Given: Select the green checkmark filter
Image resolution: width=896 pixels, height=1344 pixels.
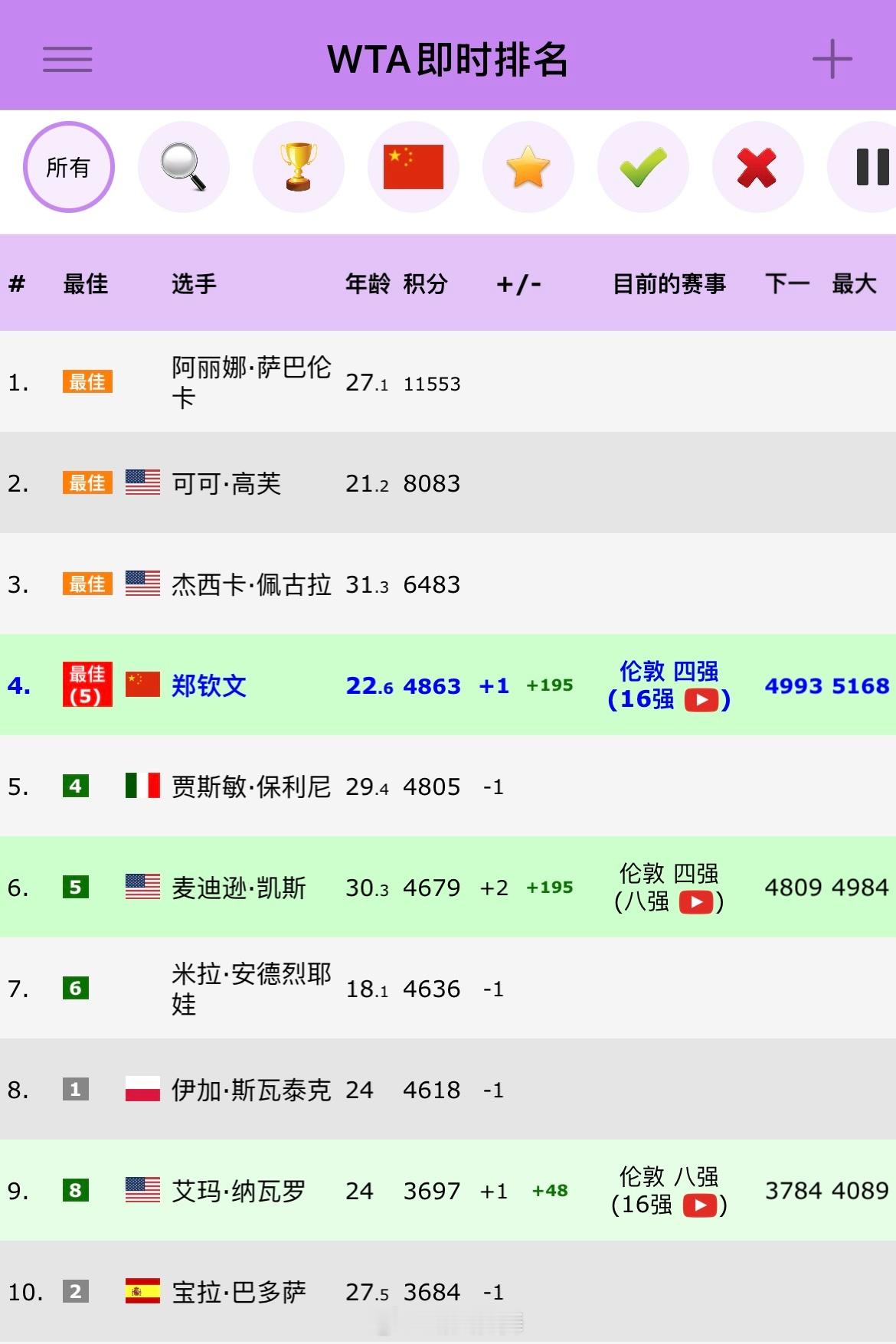Looking at the screenshot, I should 643,167.
